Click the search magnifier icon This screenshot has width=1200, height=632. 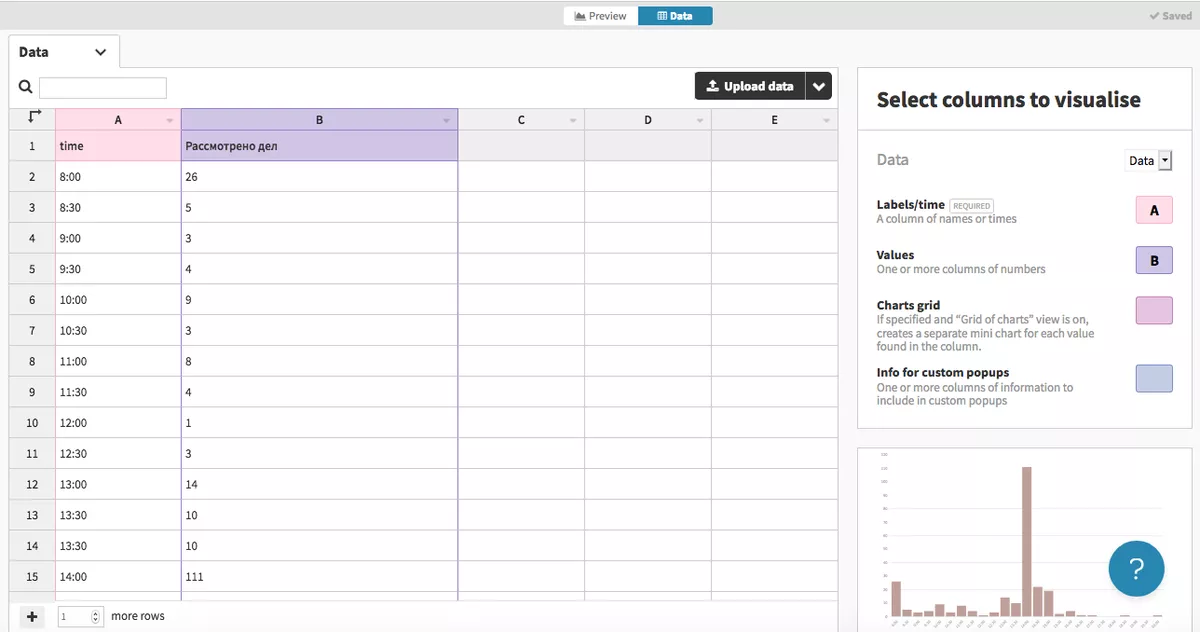[25, 87]
